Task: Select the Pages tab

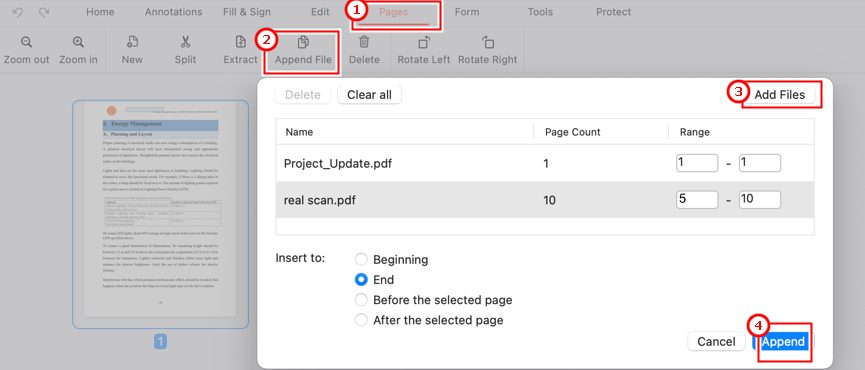Action: [394, 12]
